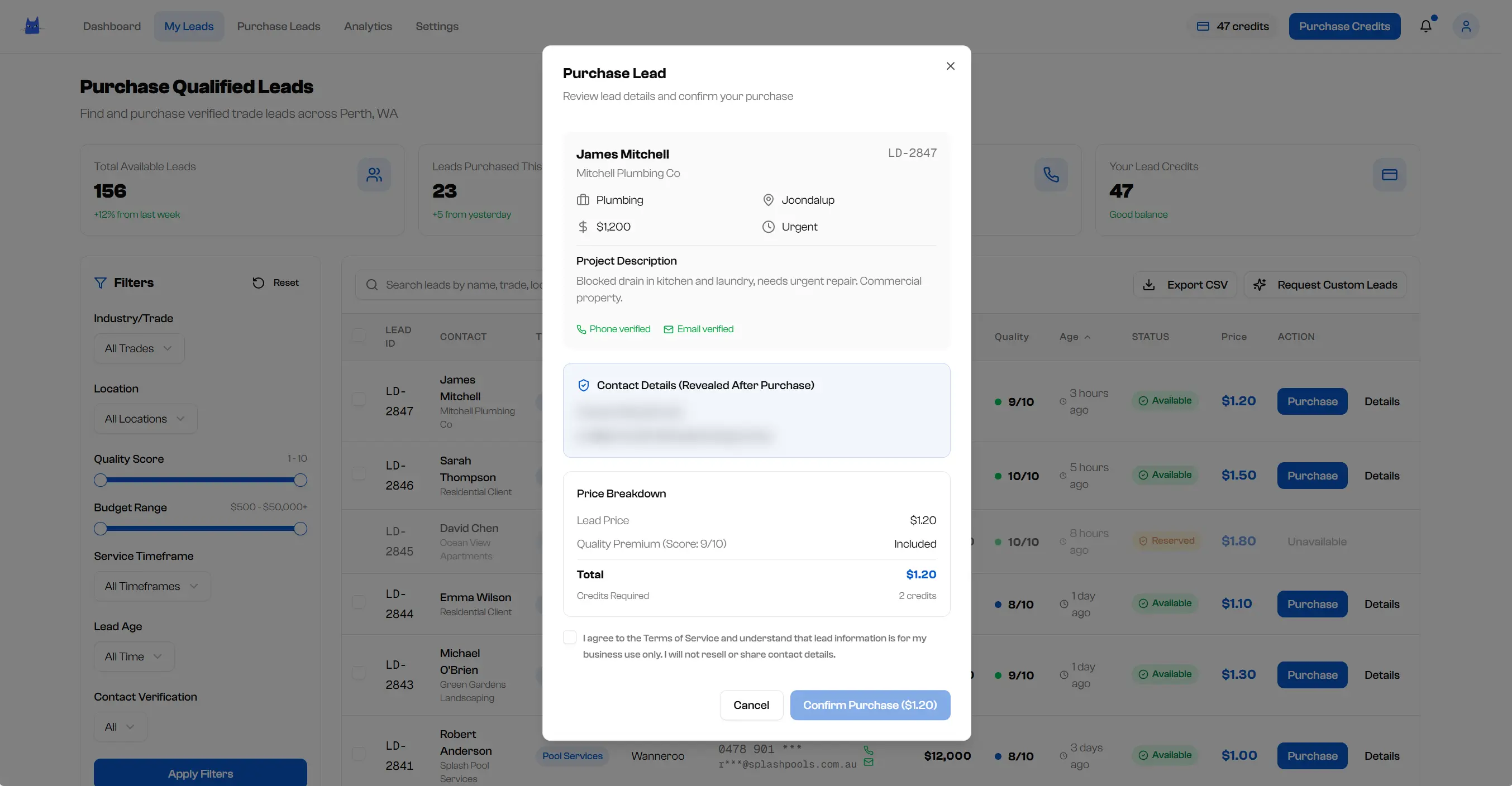Image resolution: width=1512 pixels, height=786 pixels.
Task: Click the phone icon stat card
Action: pos(1051,175)
